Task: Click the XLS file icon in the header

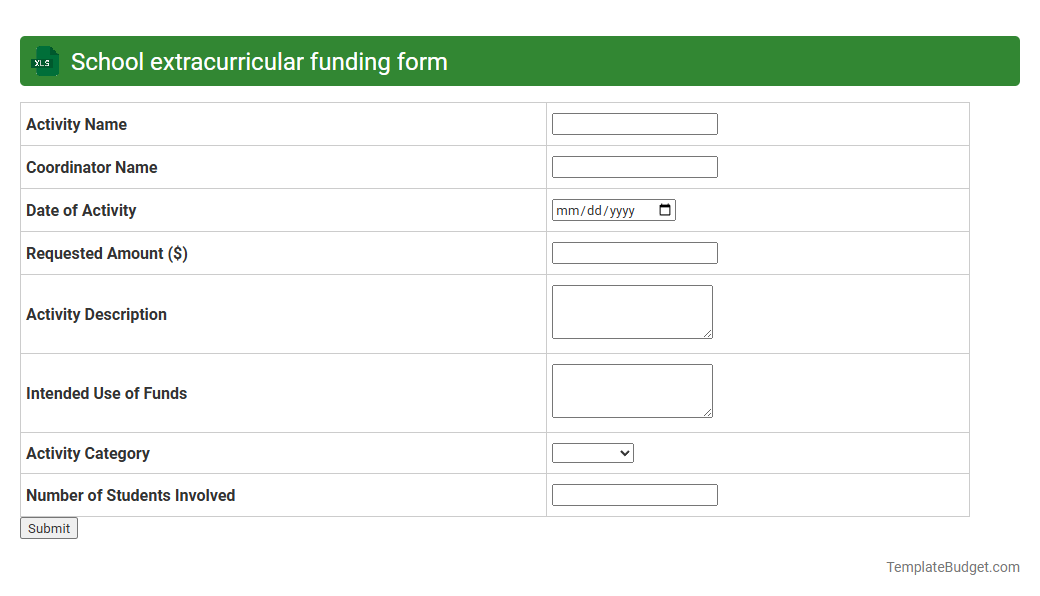Action: click(43, 61)
